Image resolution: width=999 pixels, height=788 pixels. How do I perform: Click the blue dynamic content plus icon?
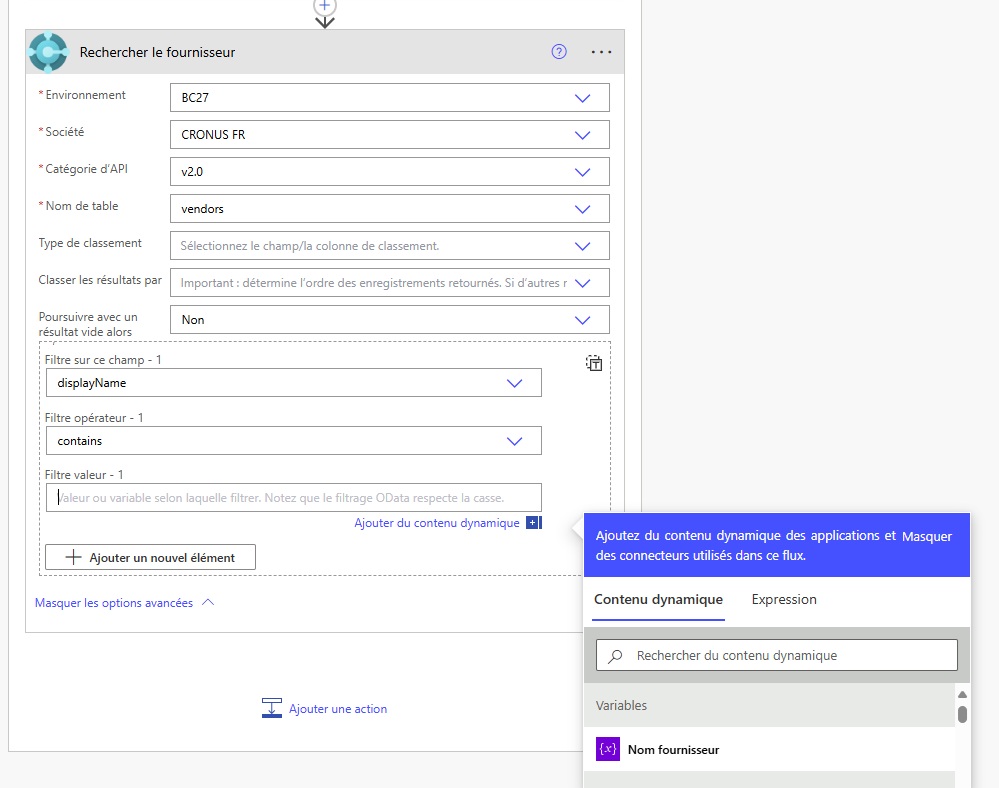click(533, 523)
